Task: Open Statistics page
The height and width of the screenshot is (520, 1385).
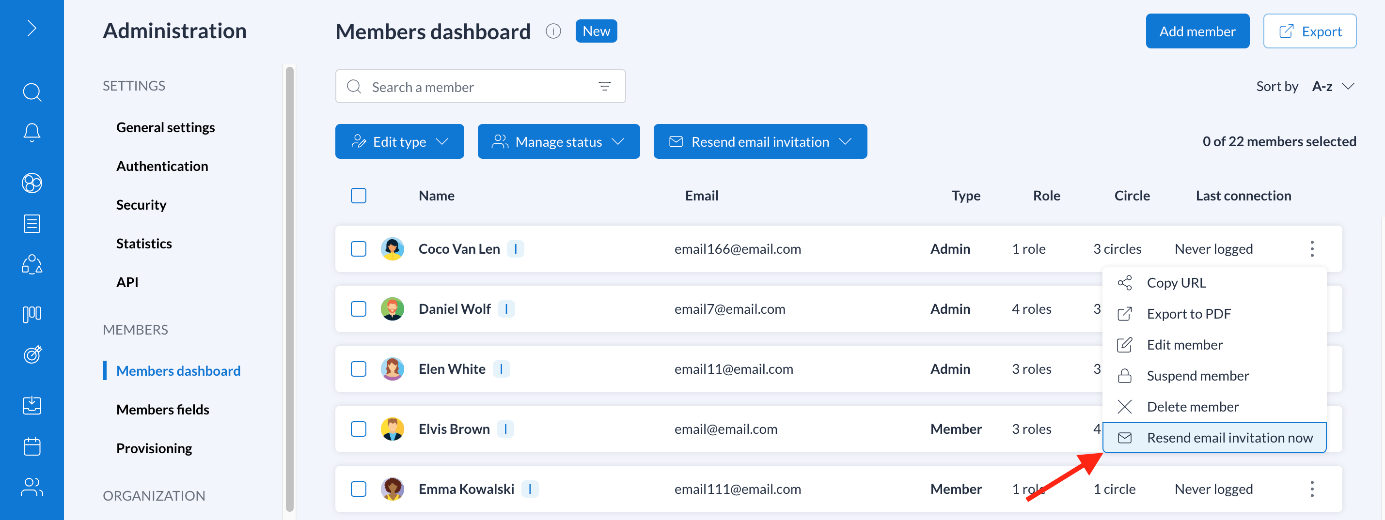Action: [x=144, y=244]
